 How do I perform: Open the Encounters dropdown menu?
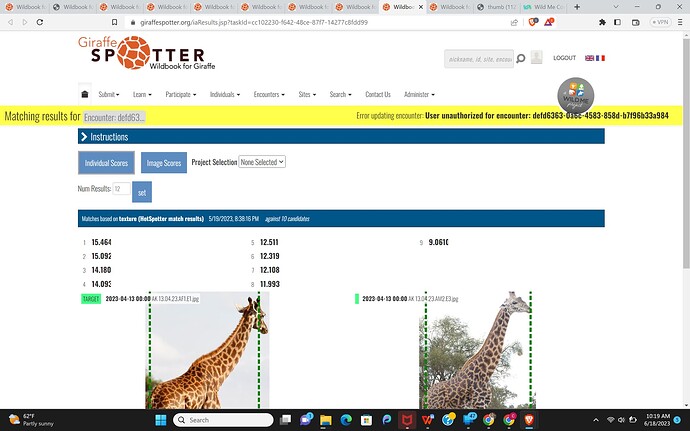[269, 94]
